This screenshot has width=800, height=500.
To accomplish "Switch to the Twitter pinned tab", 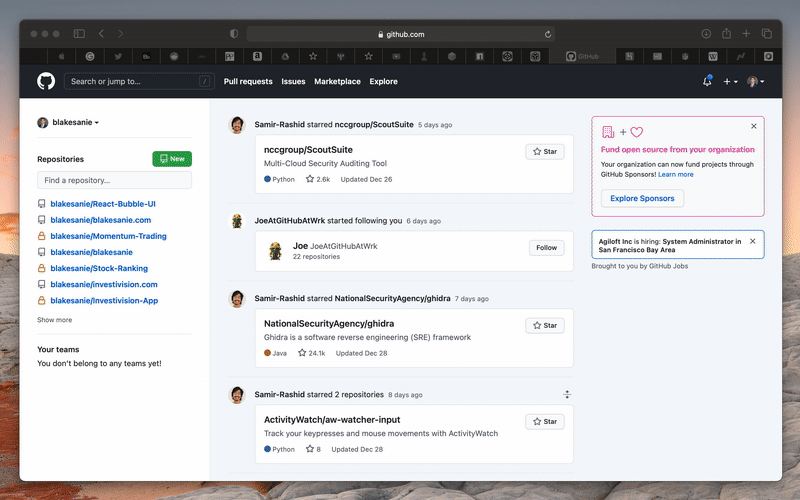I will (x=118, y=57).
